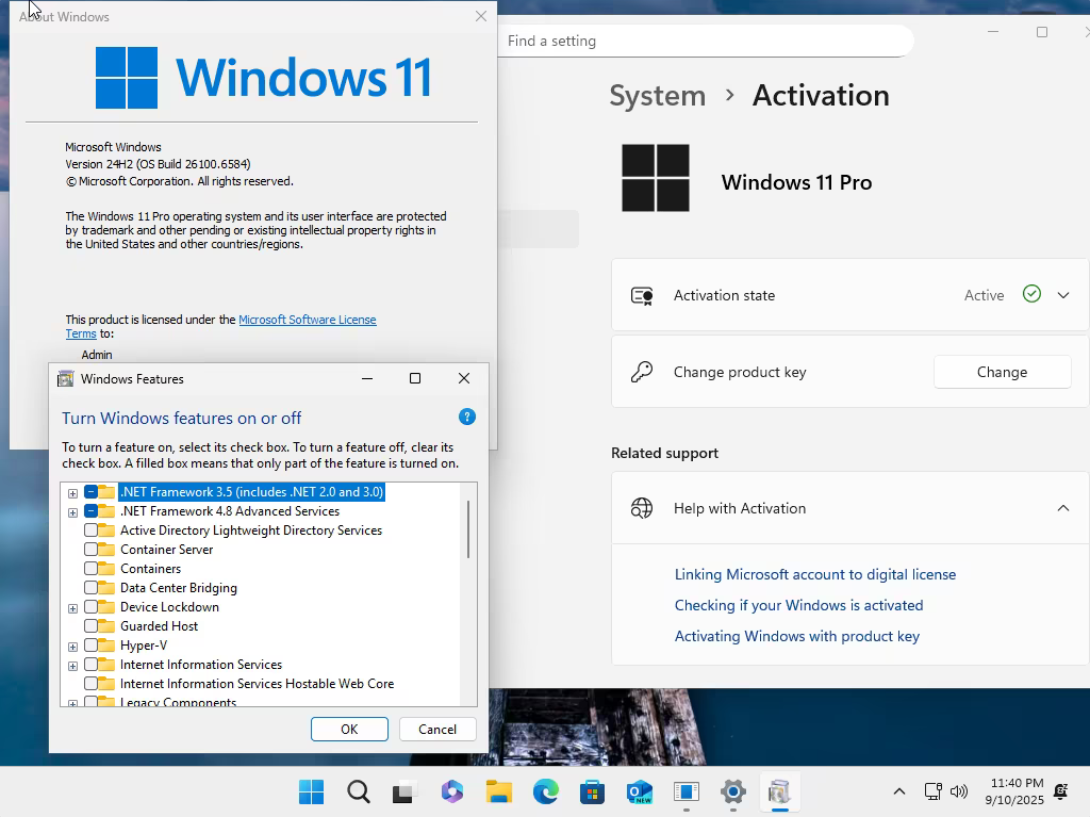The width and height of the screenshot is (1090, 817).
Task: Click the blue help icon in Windows Features
Action: click(467, 417)
